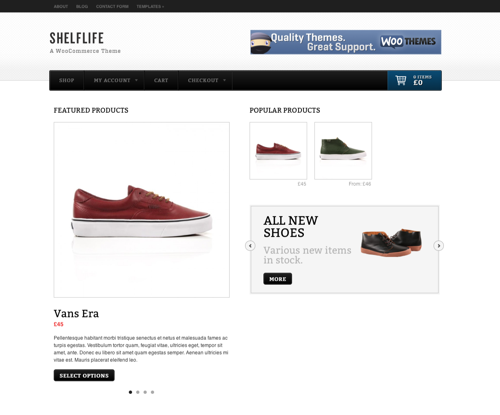The height and width of the screenshot is (415, 500).
Task: Click the ShelfLife site logo
Action: click(77, 38)
